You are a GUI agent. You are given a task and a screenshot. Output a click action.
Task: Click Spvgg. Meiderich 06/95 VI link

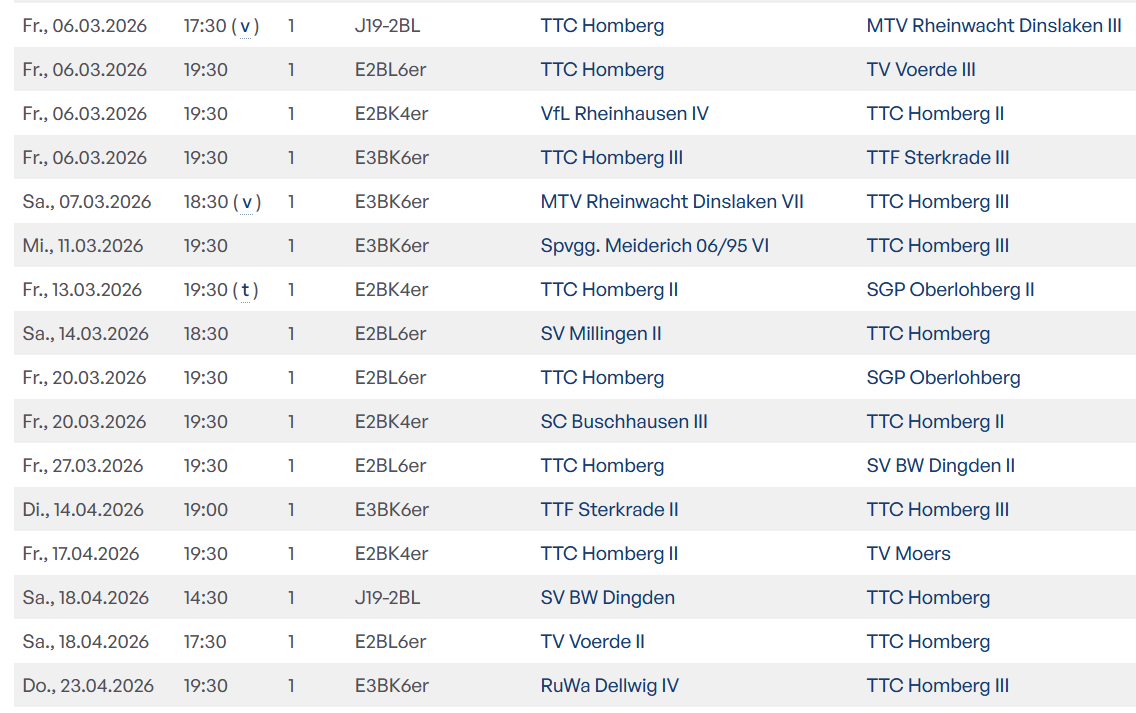coord(654,246)
